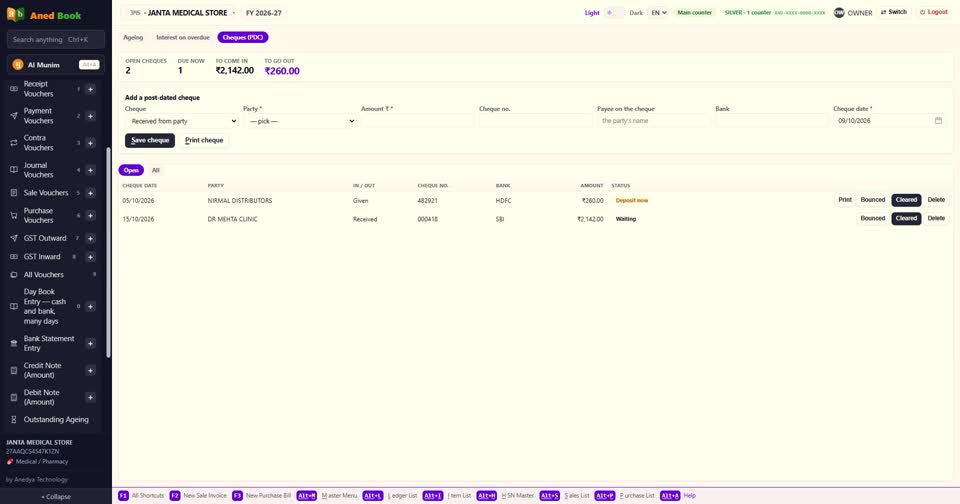960x504 pixels.
Task: Click the OWNER avatar icon
Action: coord(839,12)
